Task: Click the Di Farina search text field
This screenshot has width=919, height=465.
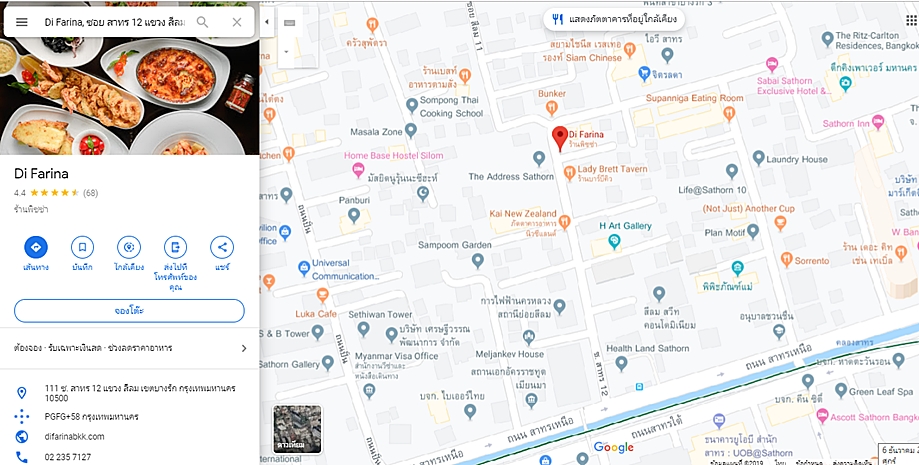Action: pyautogui.click(x=115, y=22)
